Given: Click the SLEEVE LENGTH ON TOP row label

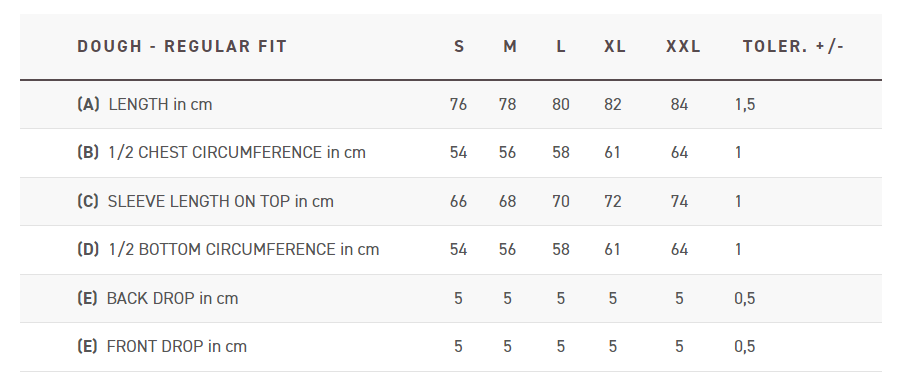Looking at the screenshot, I should (x=205, y=201).
